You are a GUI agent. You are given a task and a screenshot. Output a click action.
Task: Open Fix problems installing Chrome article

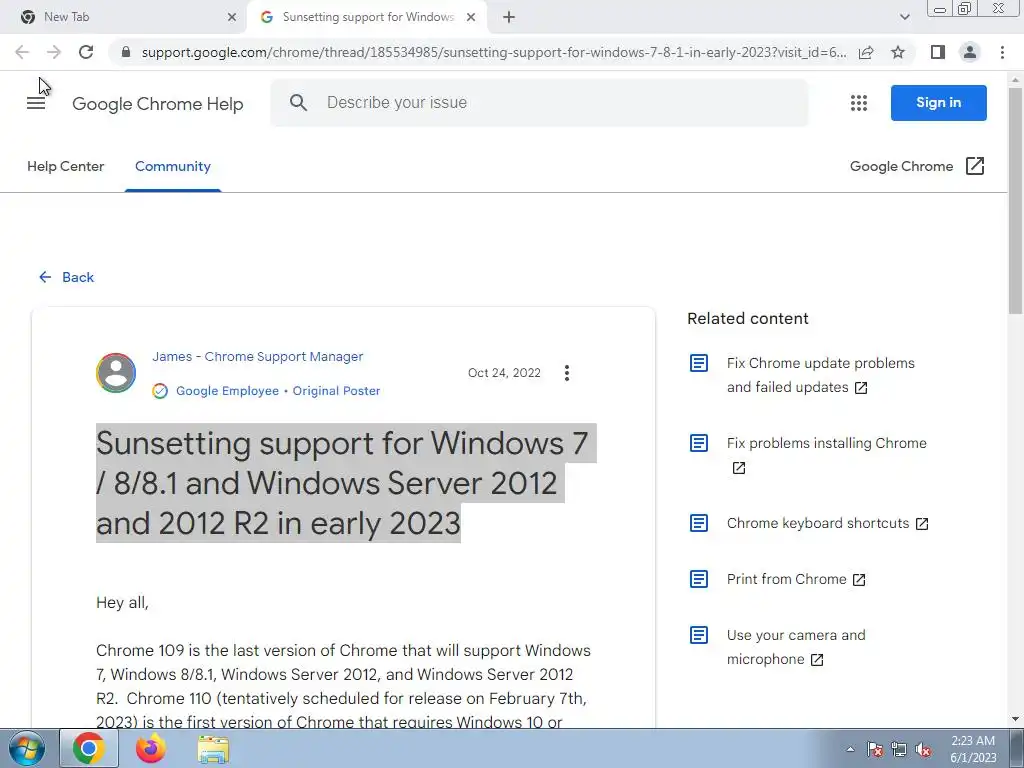[827, 455]
